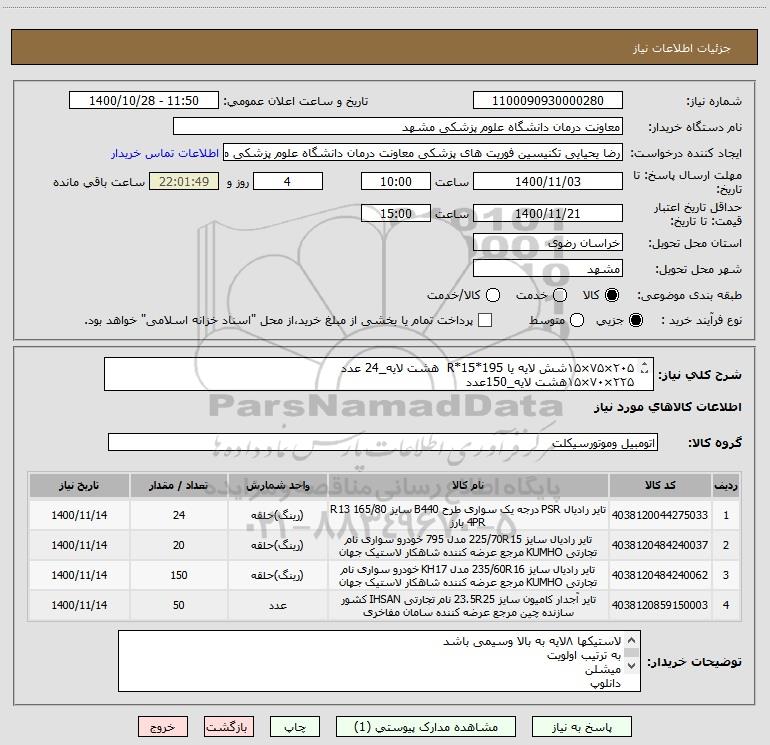
Task: Click quantity 50 cell in row 4
Action: tap(179, 605)
